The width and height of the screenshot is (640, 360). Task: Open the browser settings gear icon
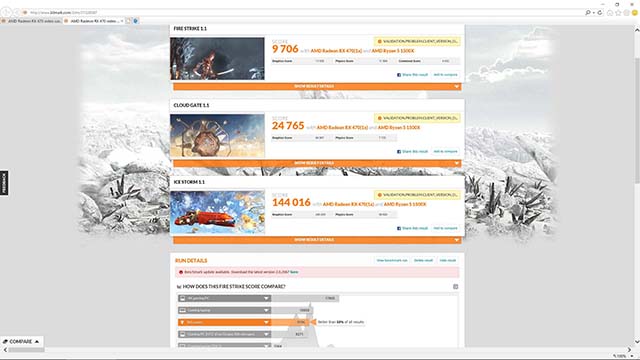pos(627,13)
